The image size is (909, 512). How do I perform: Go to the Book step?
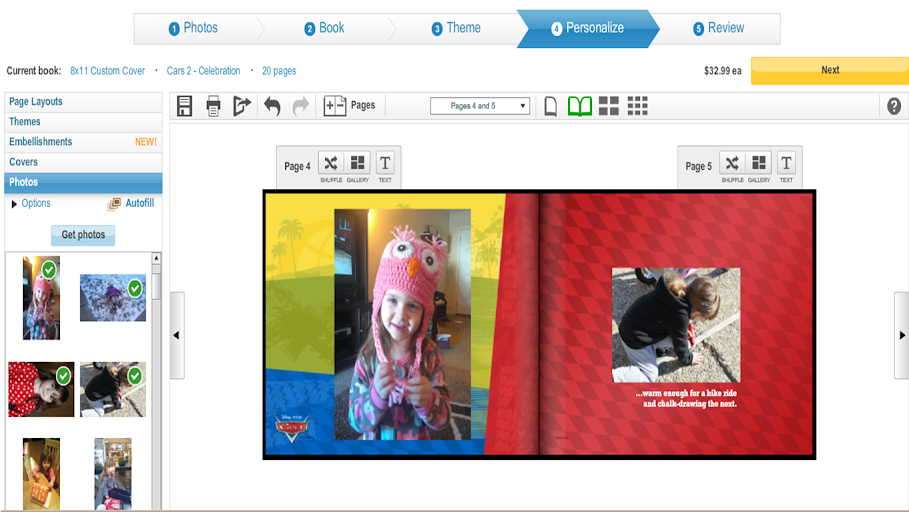coord(325,28)
